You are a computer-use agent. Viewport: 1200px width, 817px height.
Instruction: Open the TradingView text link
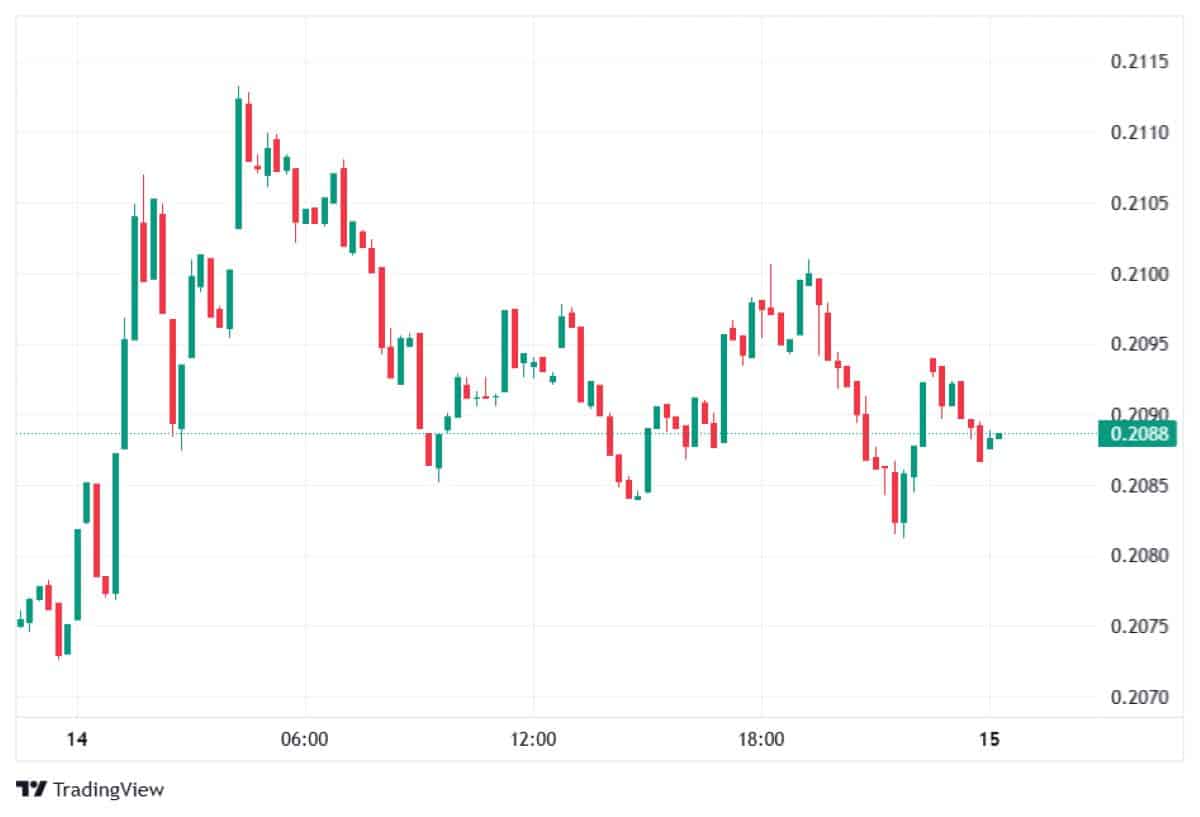(x=108, y=789)
